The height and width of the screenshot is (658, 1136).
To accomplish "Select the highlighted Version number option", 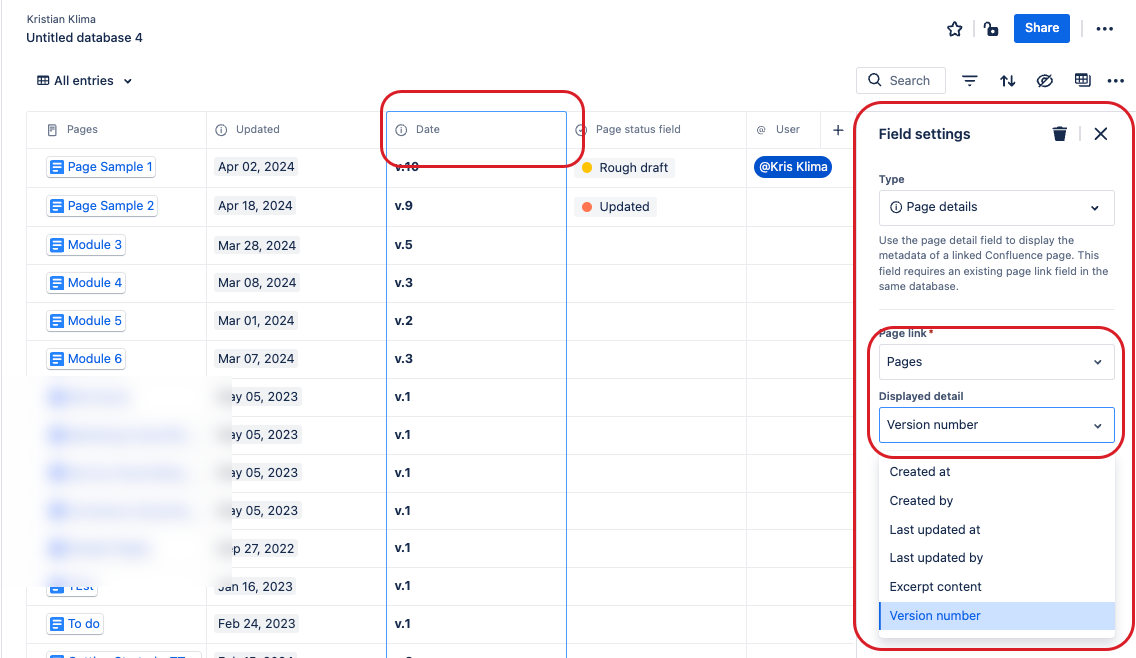I will [934, 615].
